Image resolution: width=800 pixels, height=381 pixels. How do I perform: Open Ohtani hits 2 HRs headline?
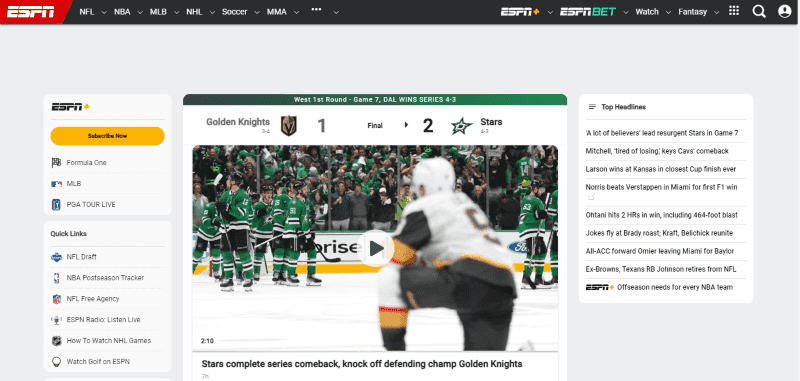(x=661, y=215)
